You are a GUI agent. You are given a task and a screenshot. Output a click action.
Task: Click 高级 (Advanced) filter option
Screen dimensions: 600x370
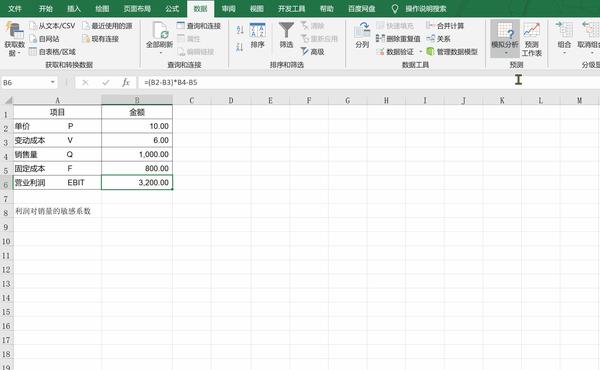coord(313,52)
